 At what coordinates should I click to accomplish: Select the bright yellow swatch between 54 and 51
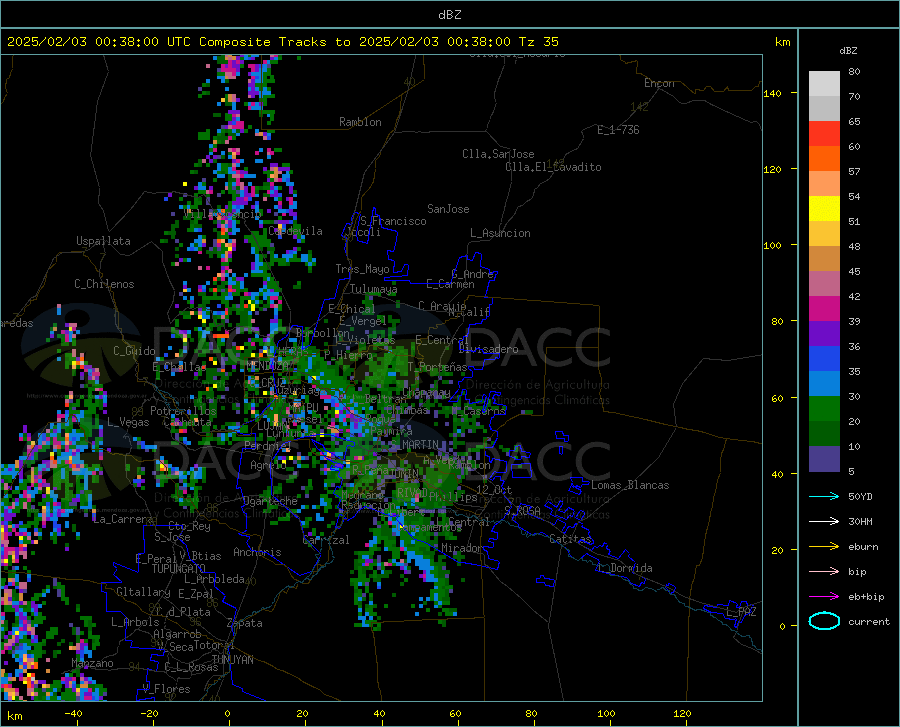tap(824, 209)
